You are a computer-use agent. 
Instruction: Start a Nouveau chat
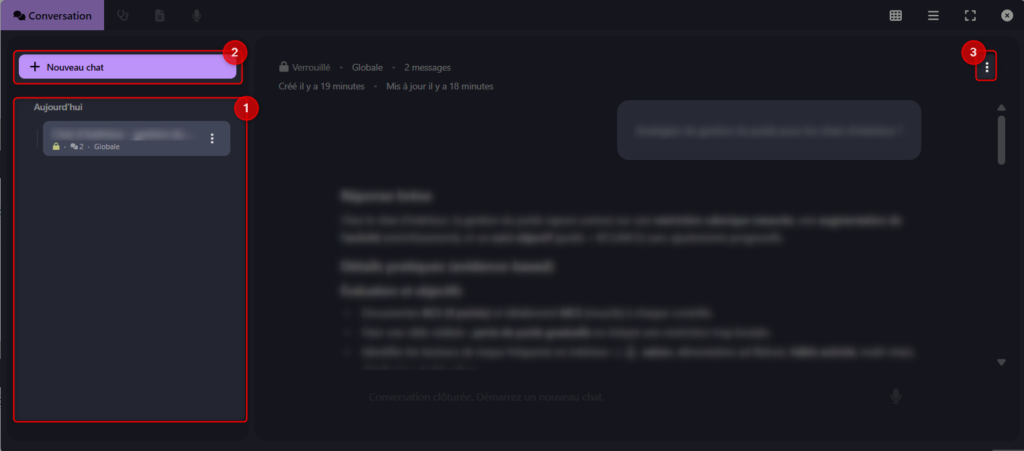click(127, 67)
